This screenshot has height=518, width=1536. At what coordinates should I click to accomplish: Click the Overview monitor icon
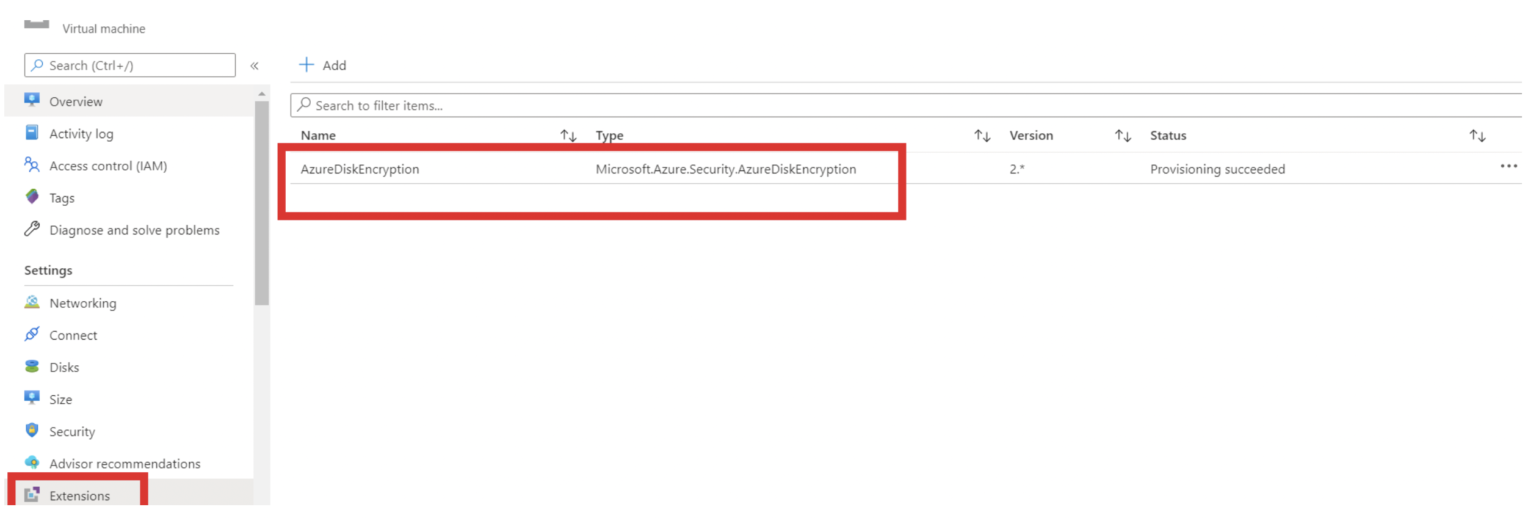coord(32,101)
